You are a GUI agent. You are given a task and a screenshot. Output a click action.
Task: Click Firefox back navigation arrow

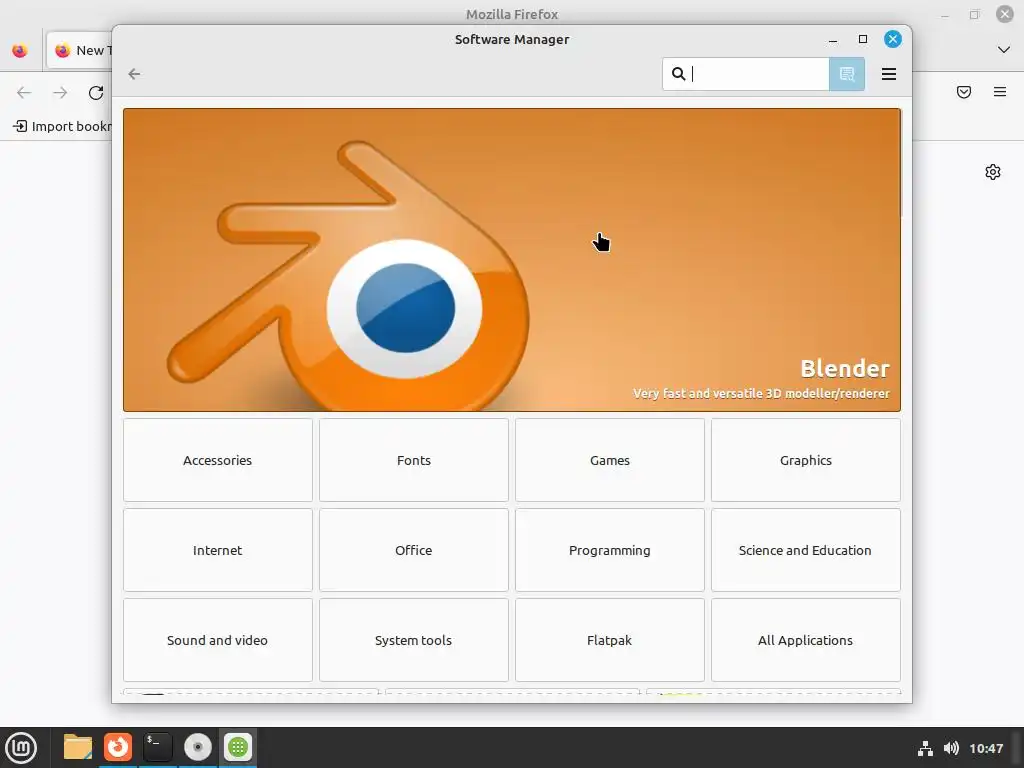(x=24, y=93)
